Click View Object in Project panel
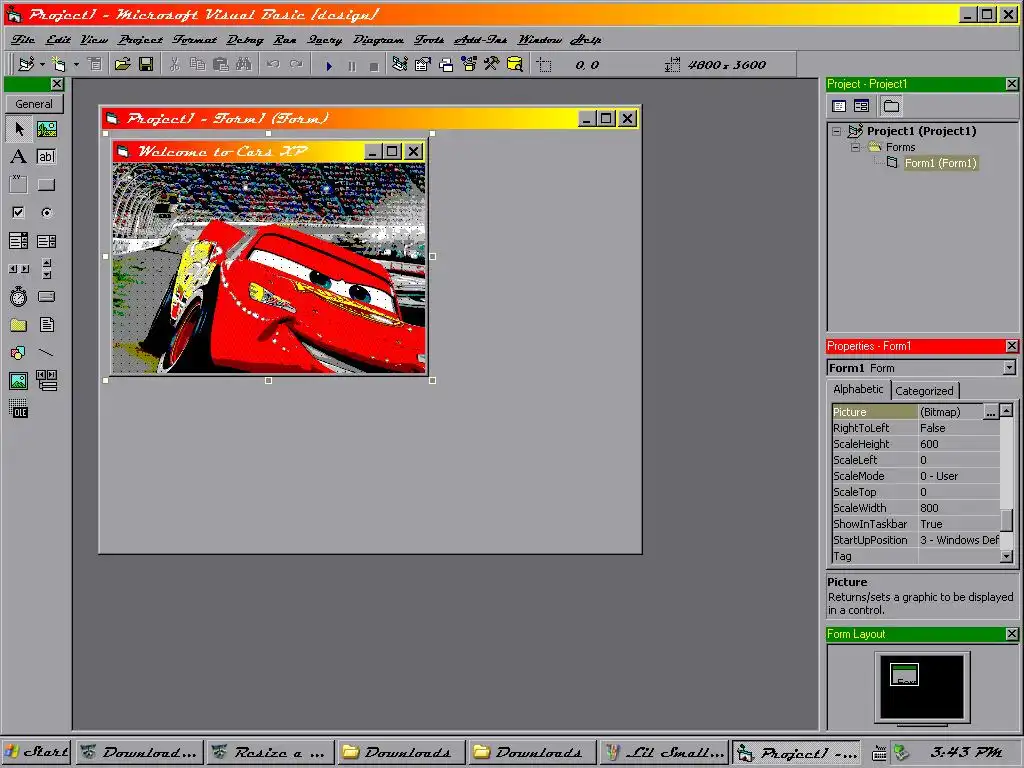Viewport: 1024px width, 768px height. point(861,106)
